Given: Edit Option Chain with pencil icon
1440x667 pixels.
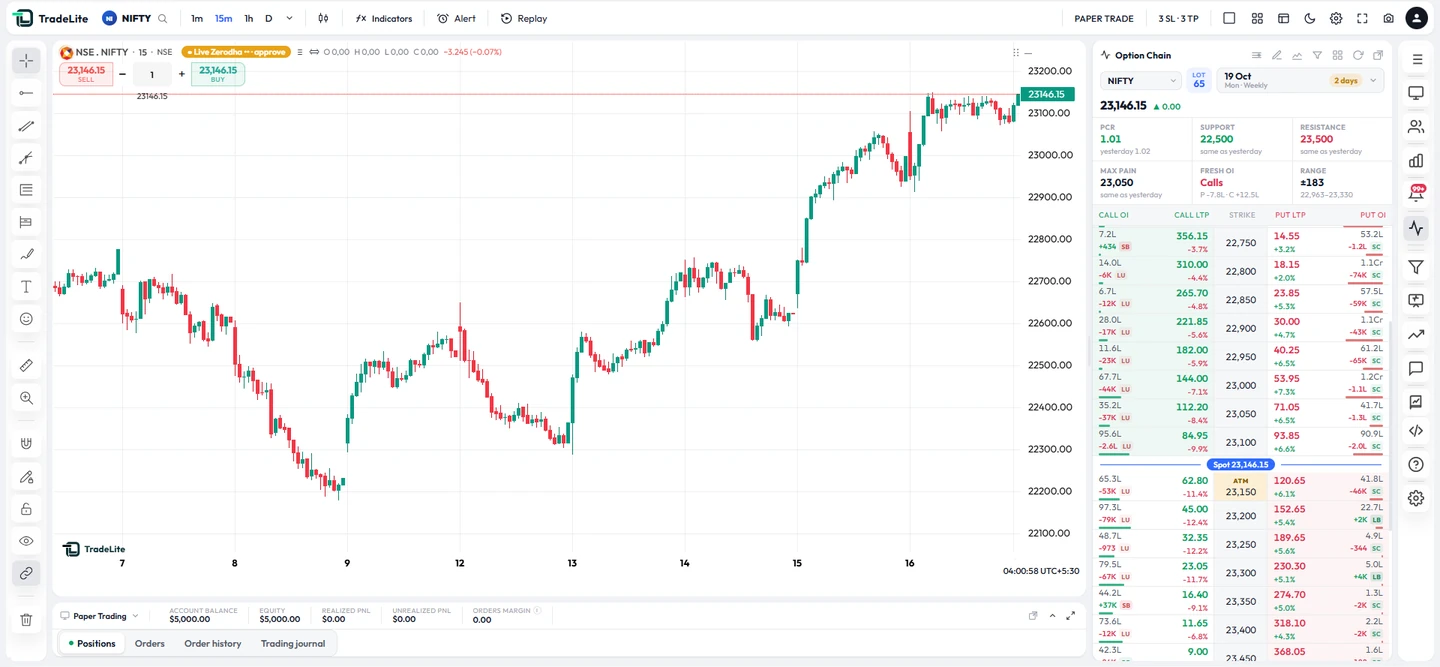Looking at the screenshot, I should coord(1277,55).
